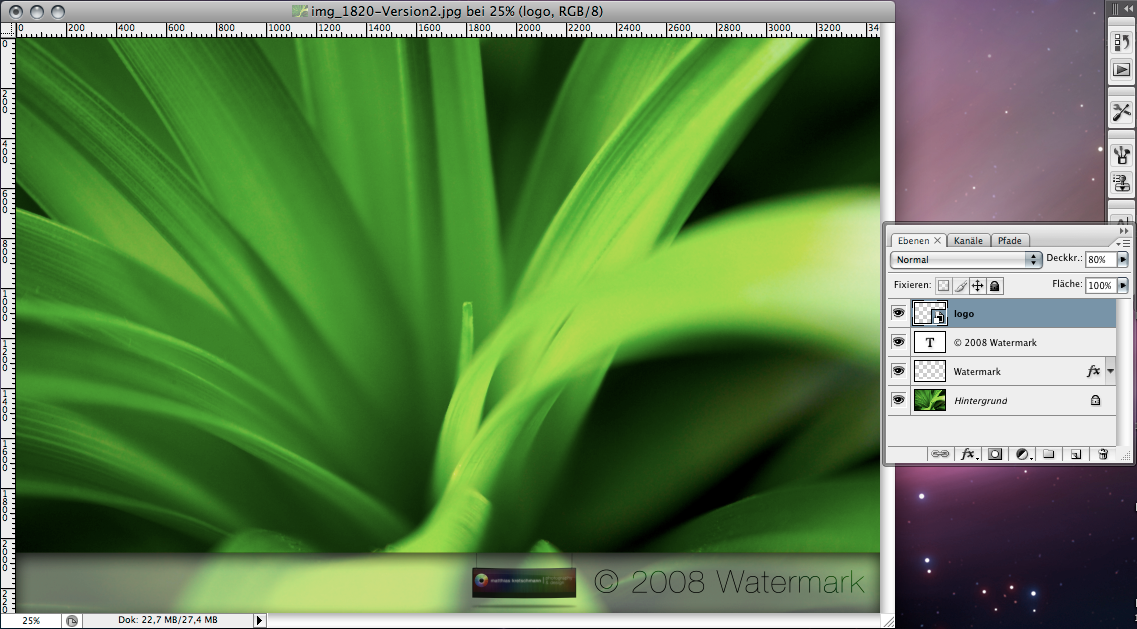Expand the collapsed dock with double arrows
This screenshot has width=1137, height=629.
(x=1128, y=9)
